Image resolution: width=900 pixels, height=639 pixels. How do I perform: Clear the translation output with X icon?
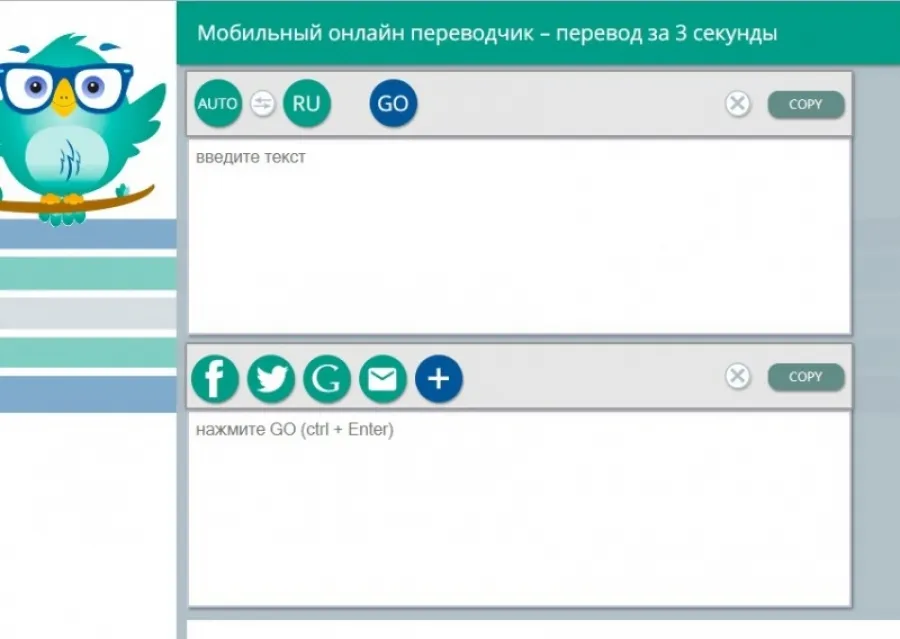738,376
